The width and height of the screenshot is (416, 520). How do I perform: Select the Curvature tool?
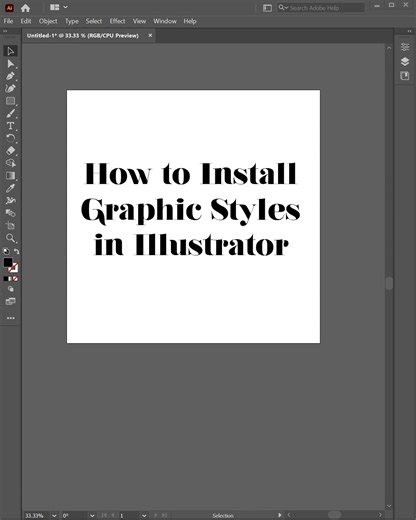pos(10,88)
